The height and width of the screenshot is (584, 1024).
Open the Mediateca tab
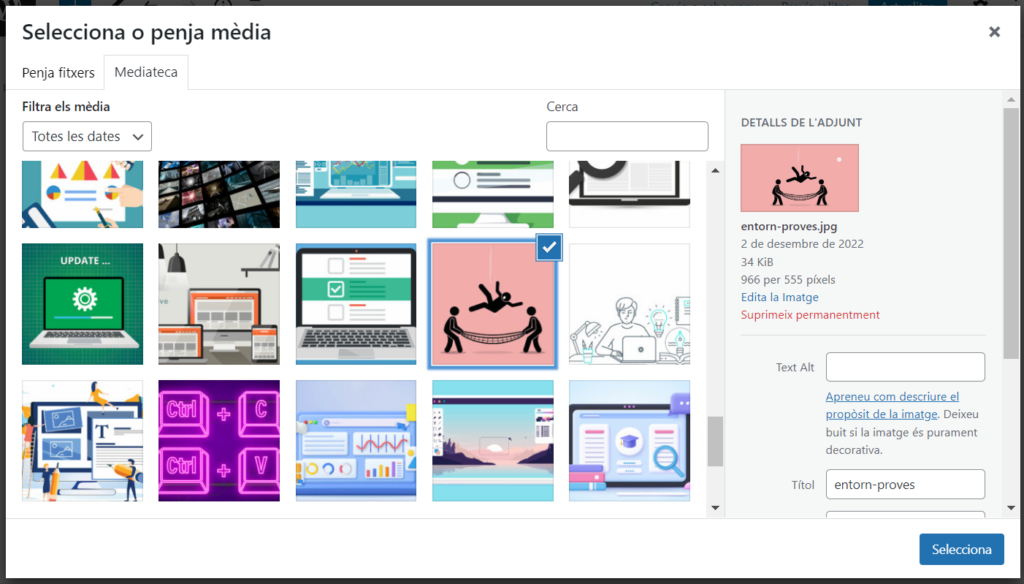coord(146,73)
